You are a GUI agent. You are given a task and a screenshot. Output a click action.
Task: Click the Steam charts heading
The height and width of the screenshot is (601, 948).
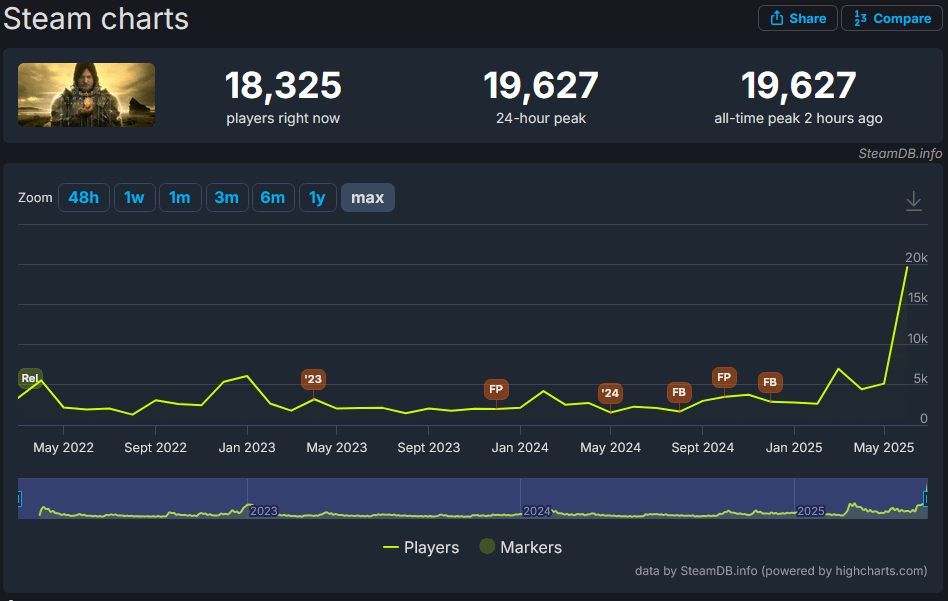click(96, 18)
